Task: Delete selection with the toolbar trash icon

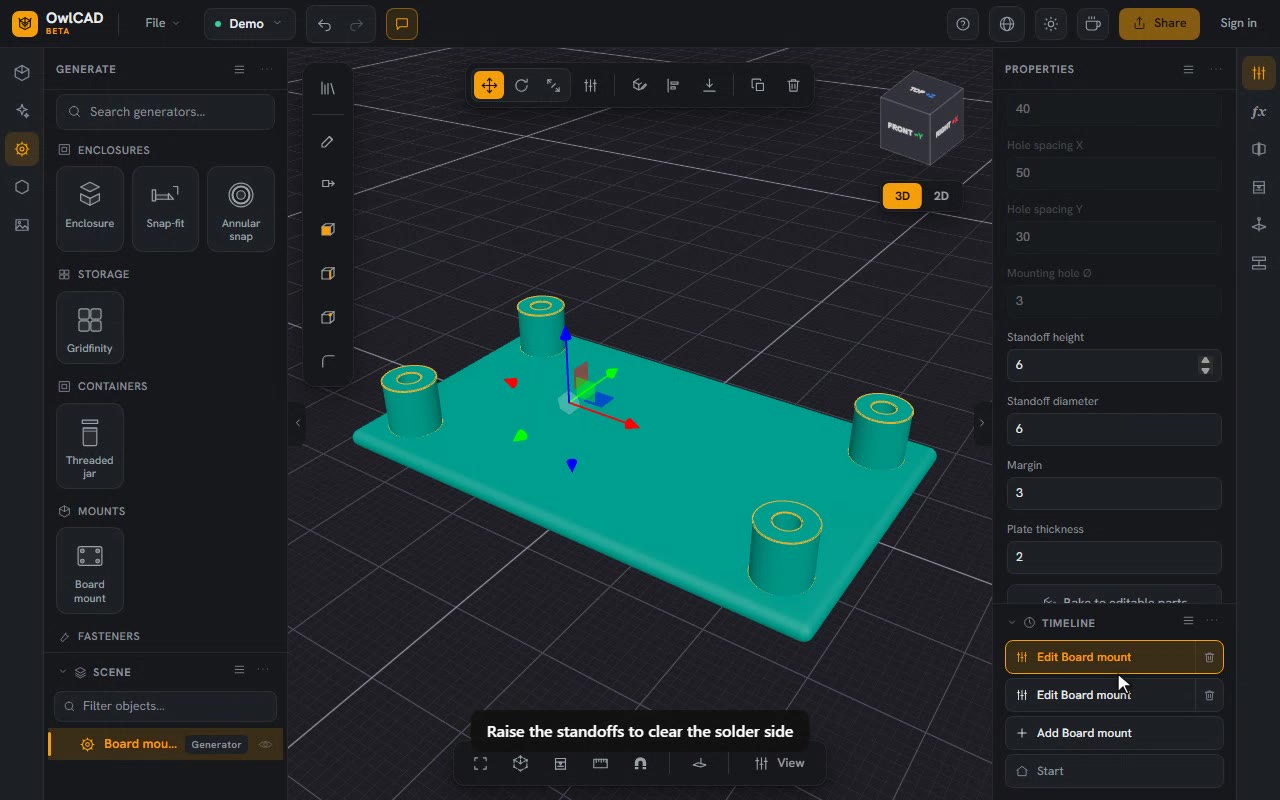Action: point(793,85)
